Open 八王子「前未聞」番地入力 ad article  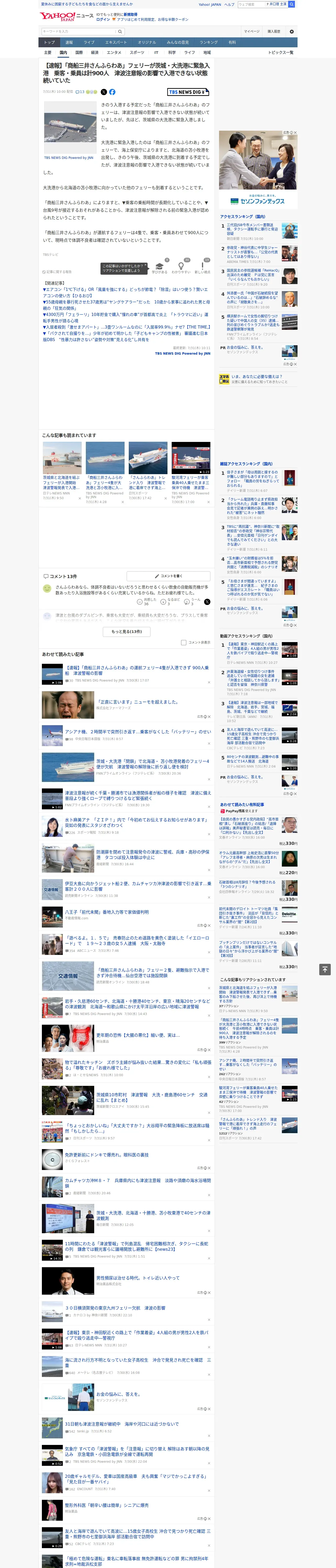[x=107, y=912]
